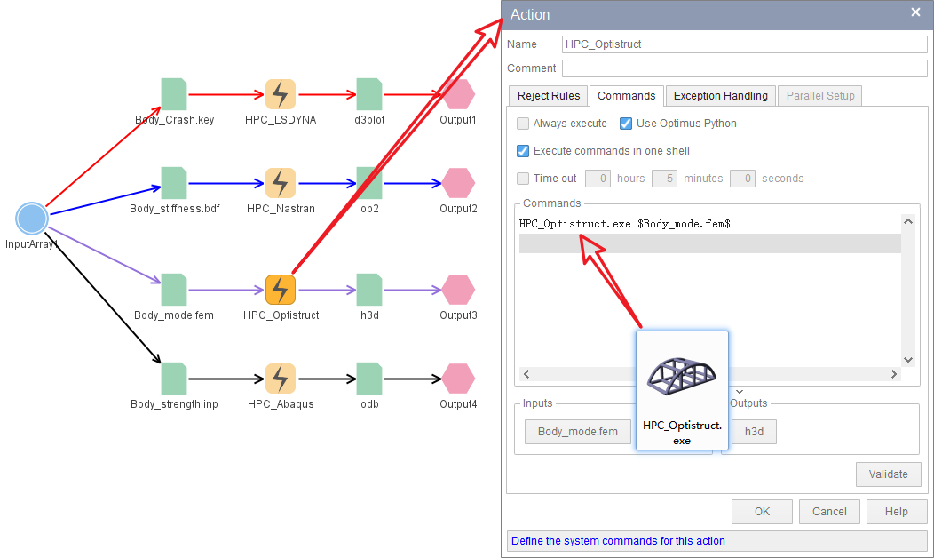Select the d3plot output file node

tap(370, 94)
